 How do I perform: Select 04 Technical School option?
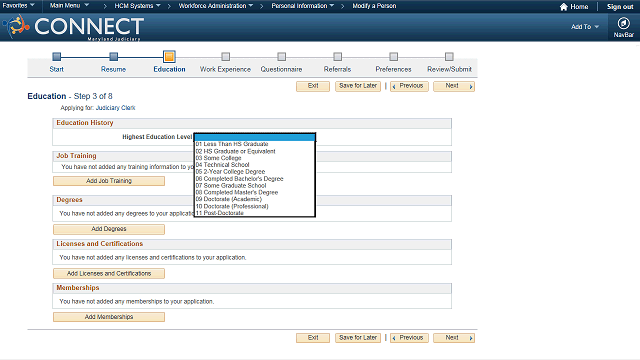point(255,165)
